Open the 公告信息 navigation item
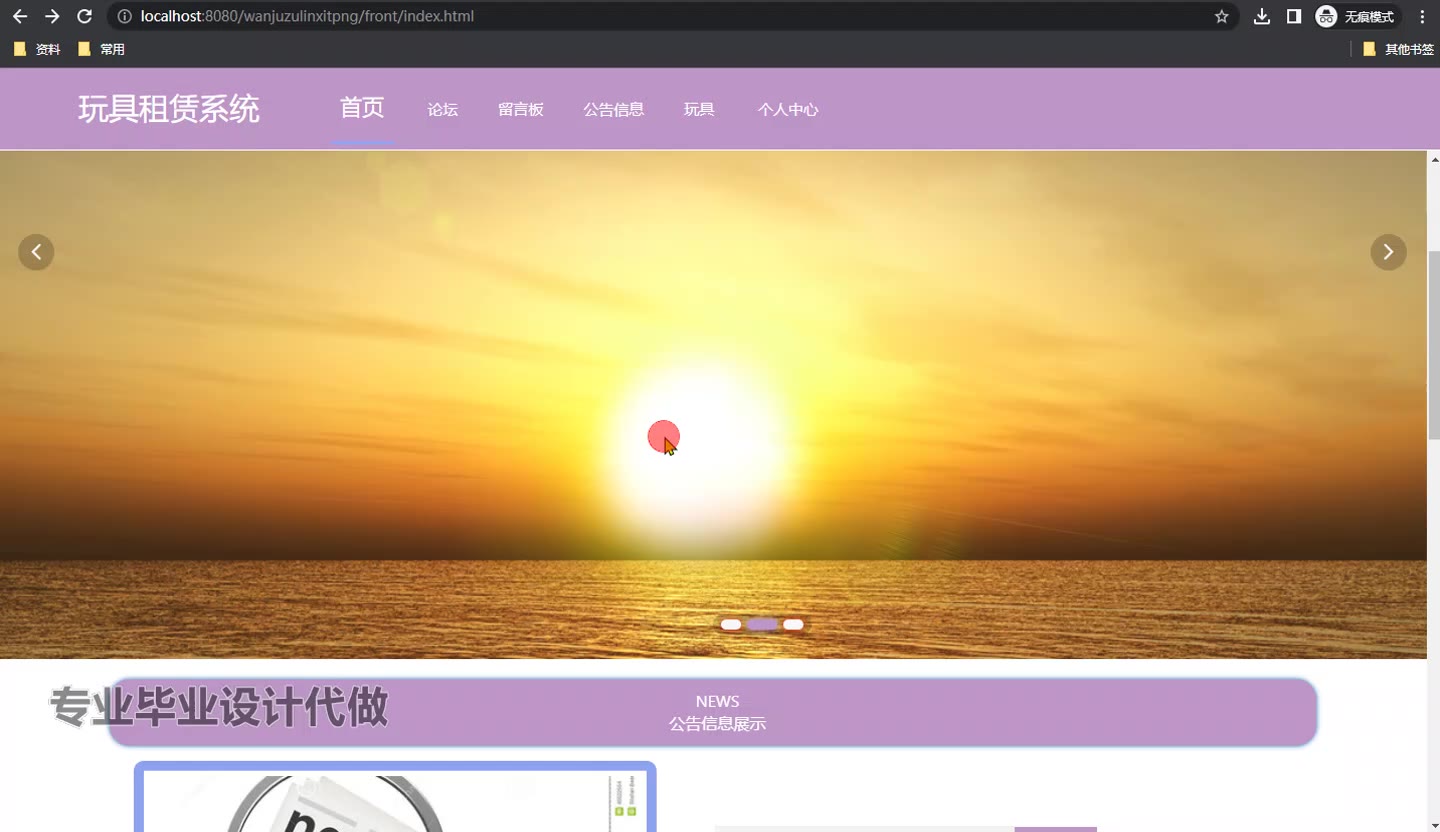This screenshot has height=832, width=1440. tap(614, 110)
